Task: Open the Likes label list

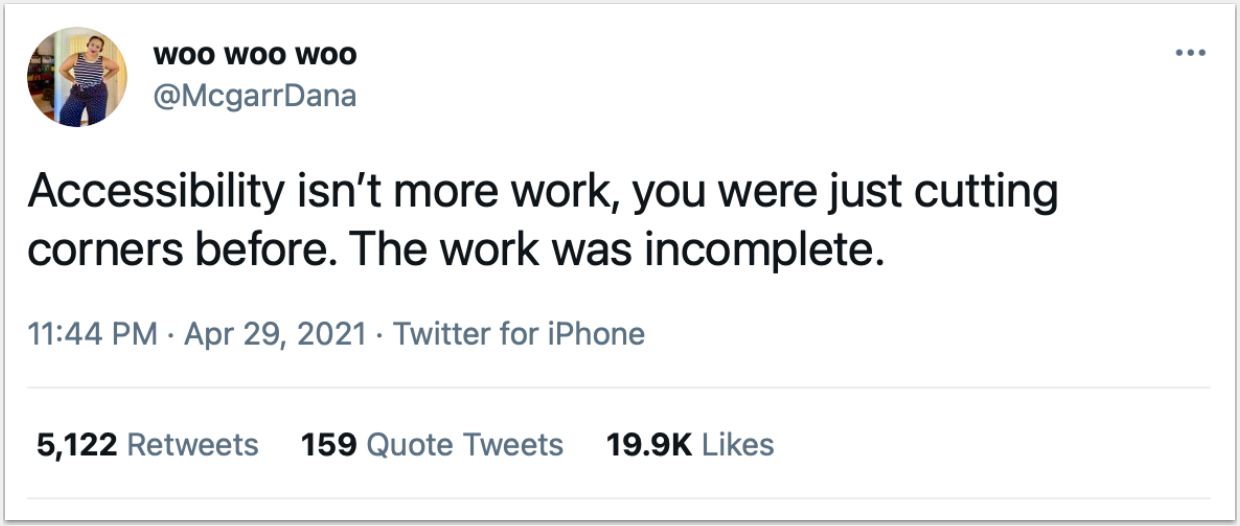Action: click(738, 444)
